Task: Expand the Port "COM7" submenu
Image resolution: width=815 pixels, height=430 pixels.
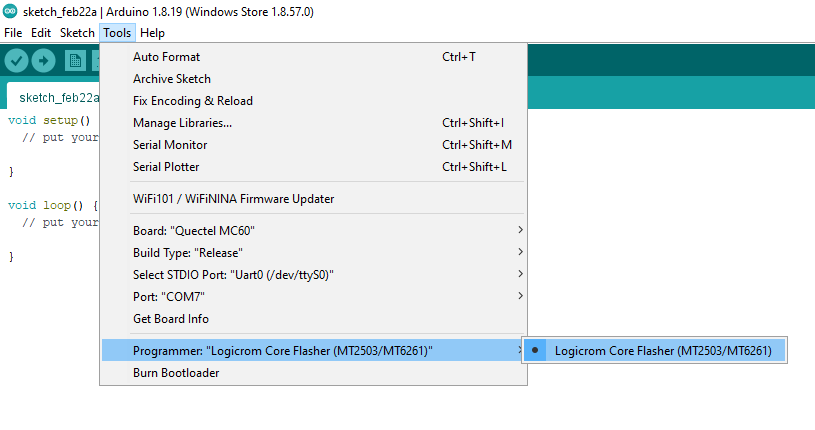Action: 314,296
